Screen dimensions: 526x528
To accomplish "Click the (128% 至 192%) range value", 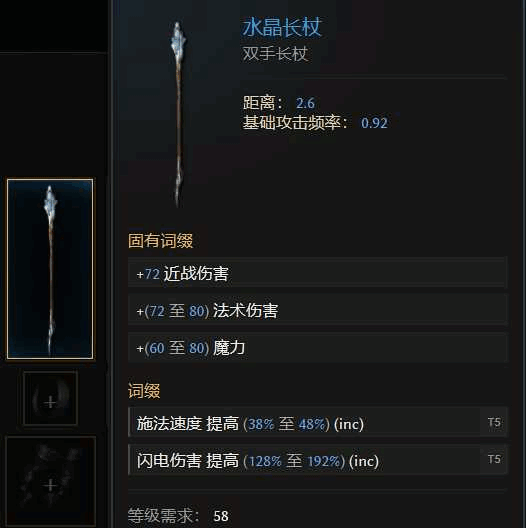I will (x=294, y=461).
